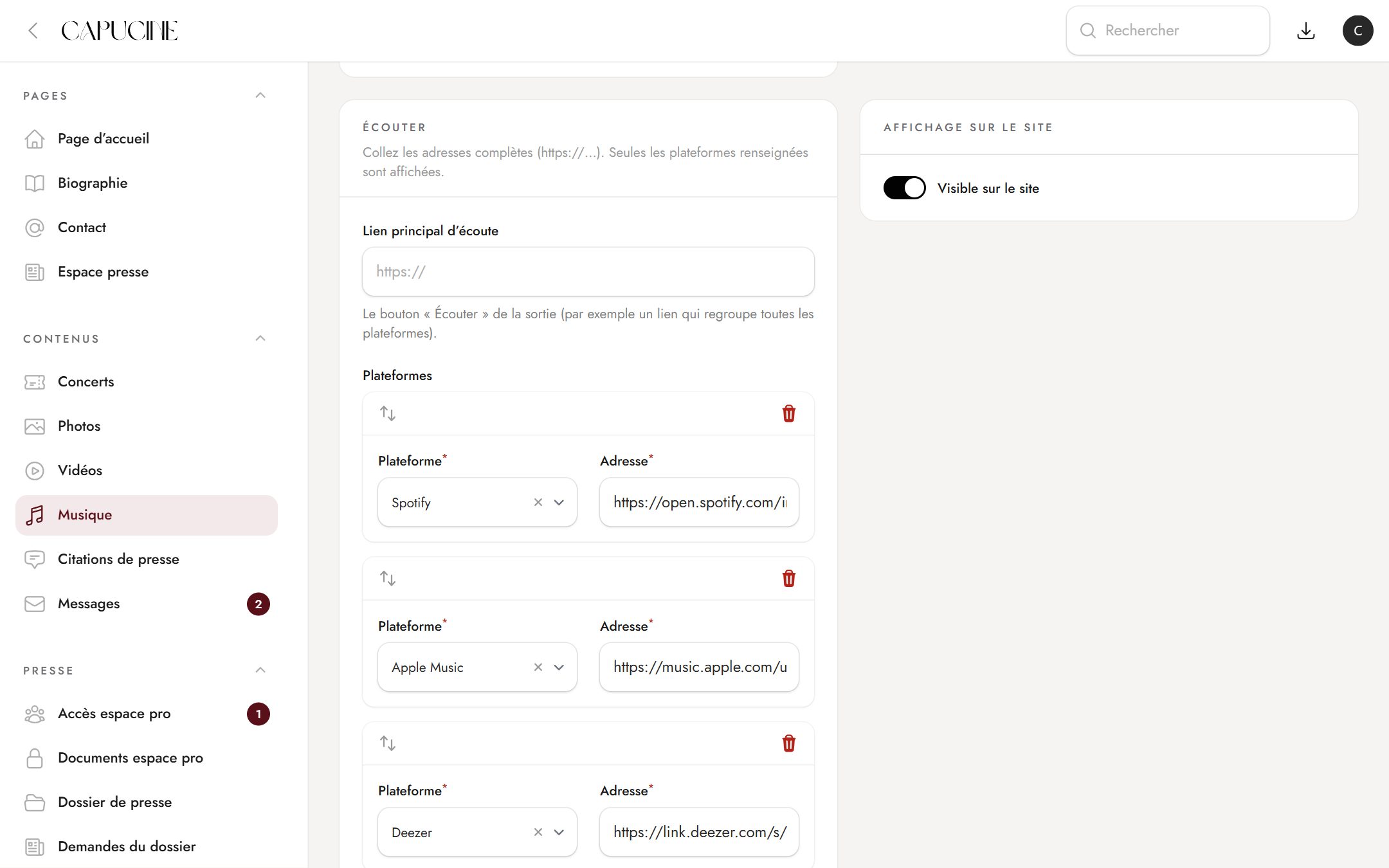The height and width of the screenshot is (868, 1389).
Task: Open Espace presse page
Action: [x=147, y=272]
